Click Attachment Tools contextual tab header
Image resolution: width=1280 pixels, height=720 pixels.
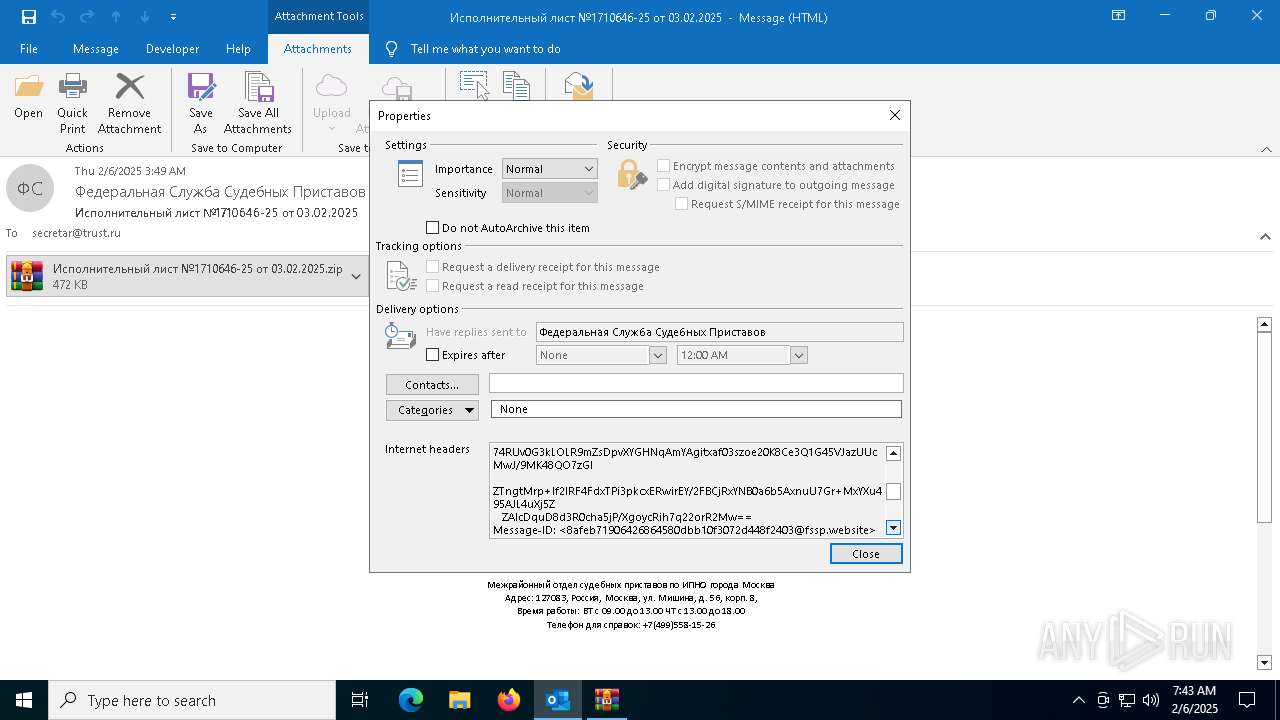(319, 16)
